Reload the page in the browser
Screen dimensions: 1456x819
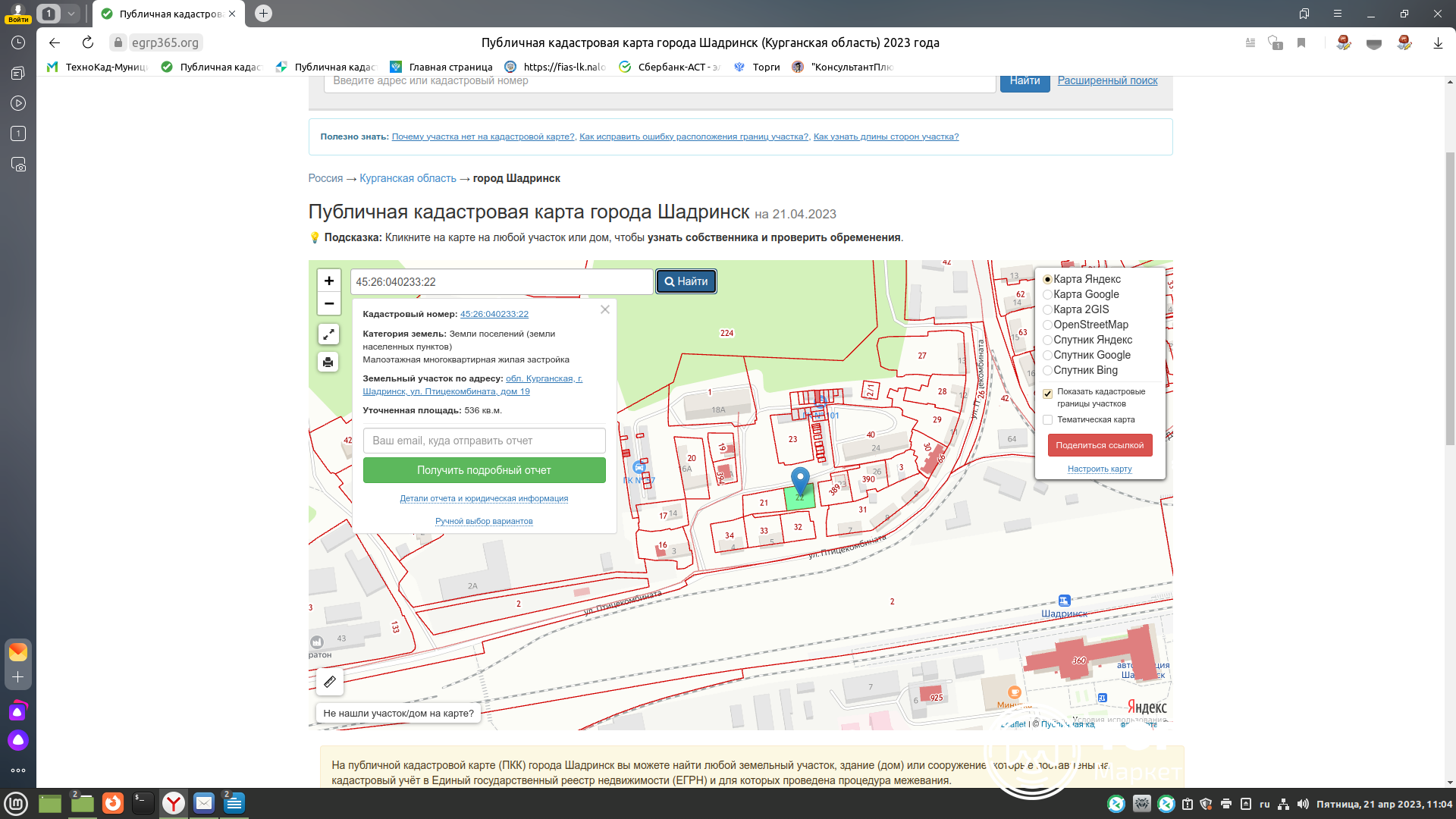tap(88, 42)
